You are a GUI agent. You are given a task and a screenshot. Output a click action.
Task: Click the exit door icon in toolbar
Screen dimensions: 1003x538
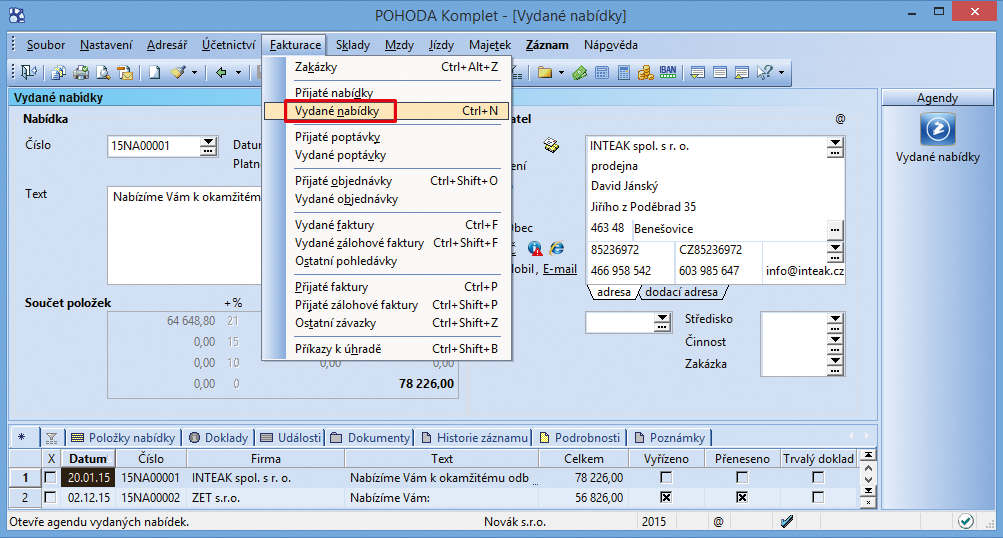click(x=29, y=72)
